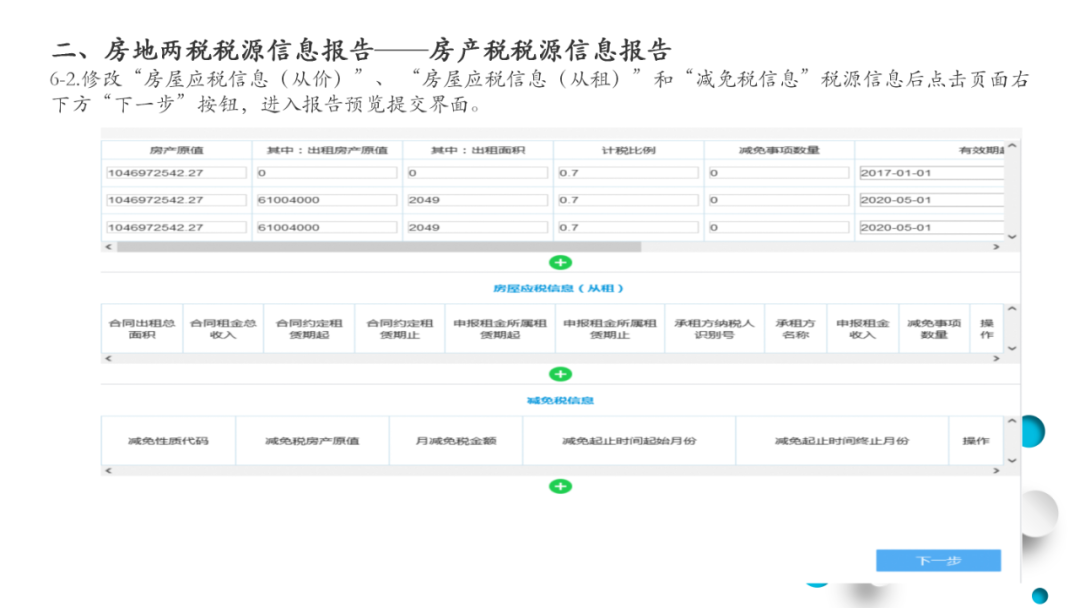Click the 减免起止时间起始月份 column header
This screenshot has height=608, width=1080.
coord(629,441)
